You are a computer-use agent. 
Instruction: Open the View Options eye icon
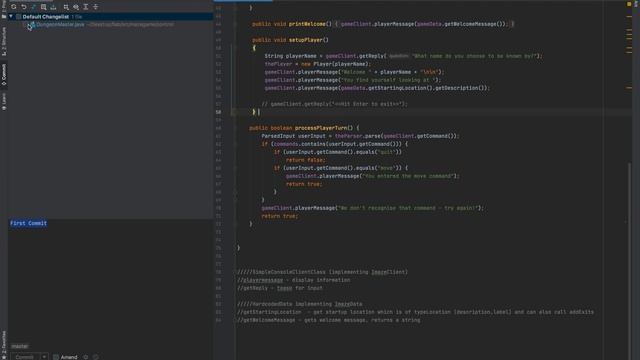click(76, 7)
